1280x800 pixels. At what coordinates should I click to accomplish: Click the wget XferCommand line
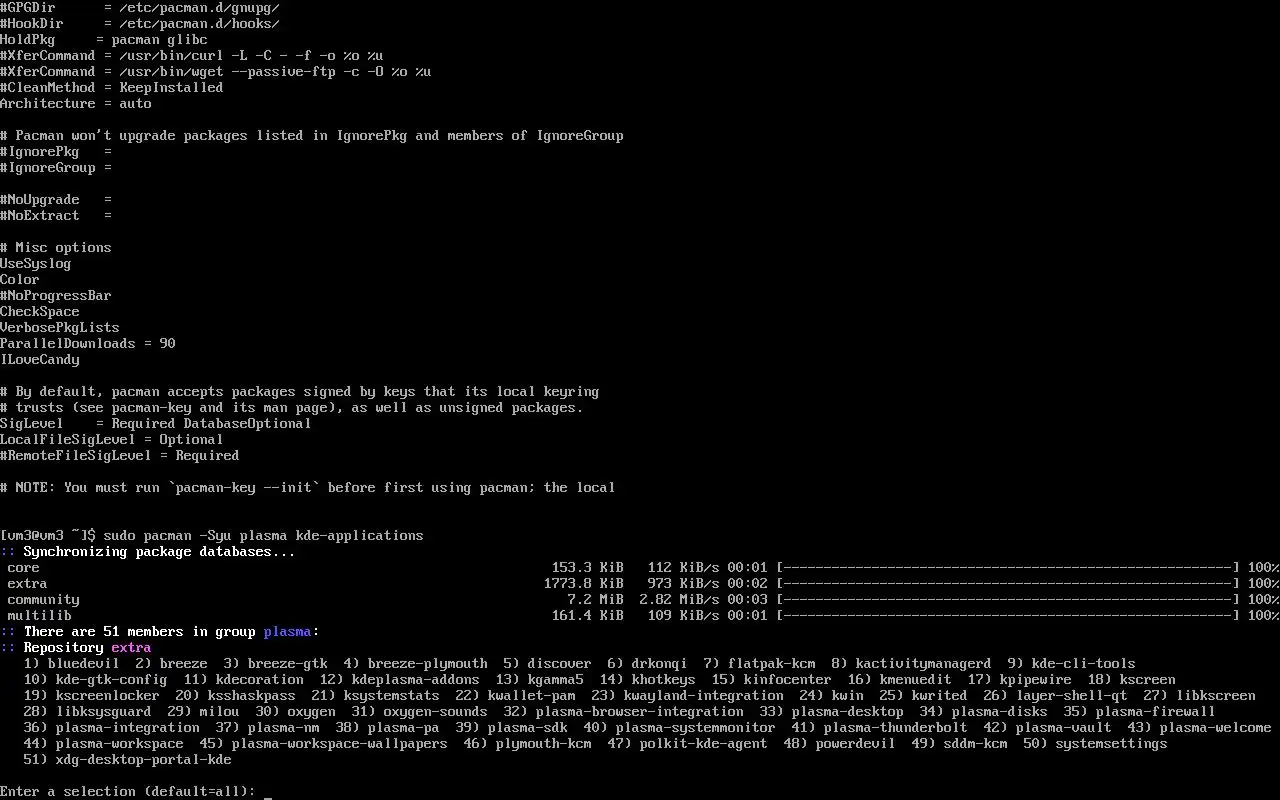[216, 72]
